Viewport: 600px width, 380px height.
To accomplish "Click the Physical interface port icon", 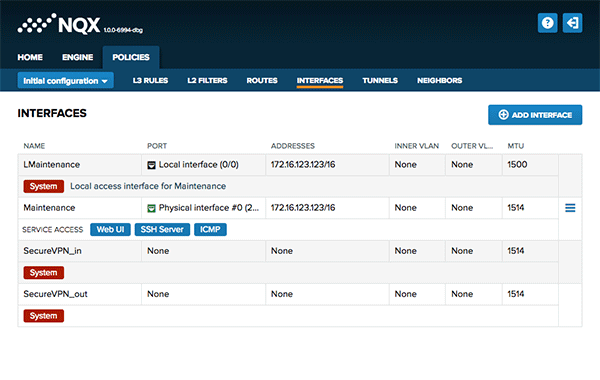I will click(152, 208).
